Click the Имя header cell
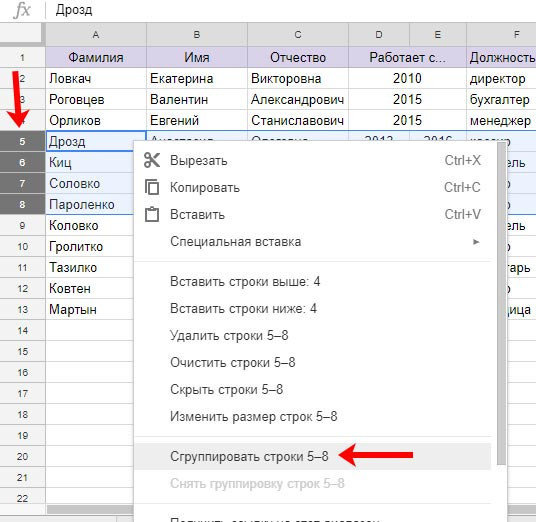 coord(197,57)
